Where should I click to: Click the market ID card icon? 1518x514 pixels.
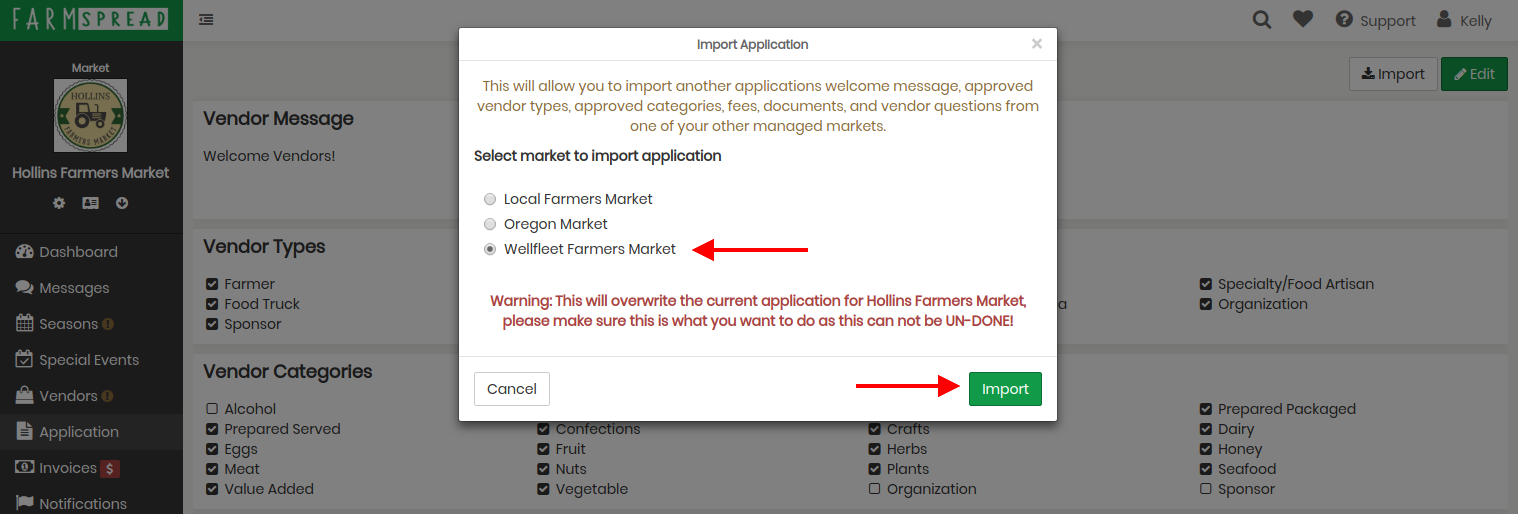click(90, 203)
